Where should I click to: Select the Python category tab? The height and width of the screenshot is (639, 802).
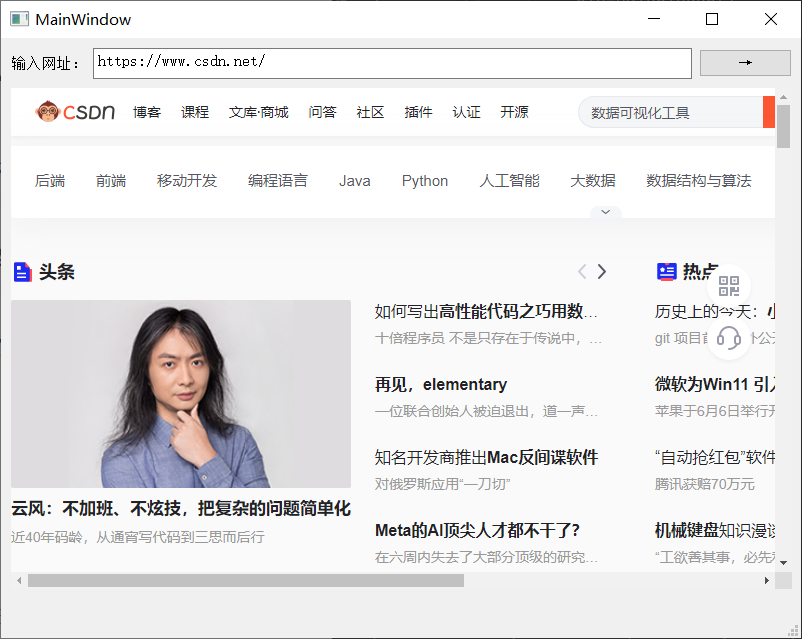point(425,181)
